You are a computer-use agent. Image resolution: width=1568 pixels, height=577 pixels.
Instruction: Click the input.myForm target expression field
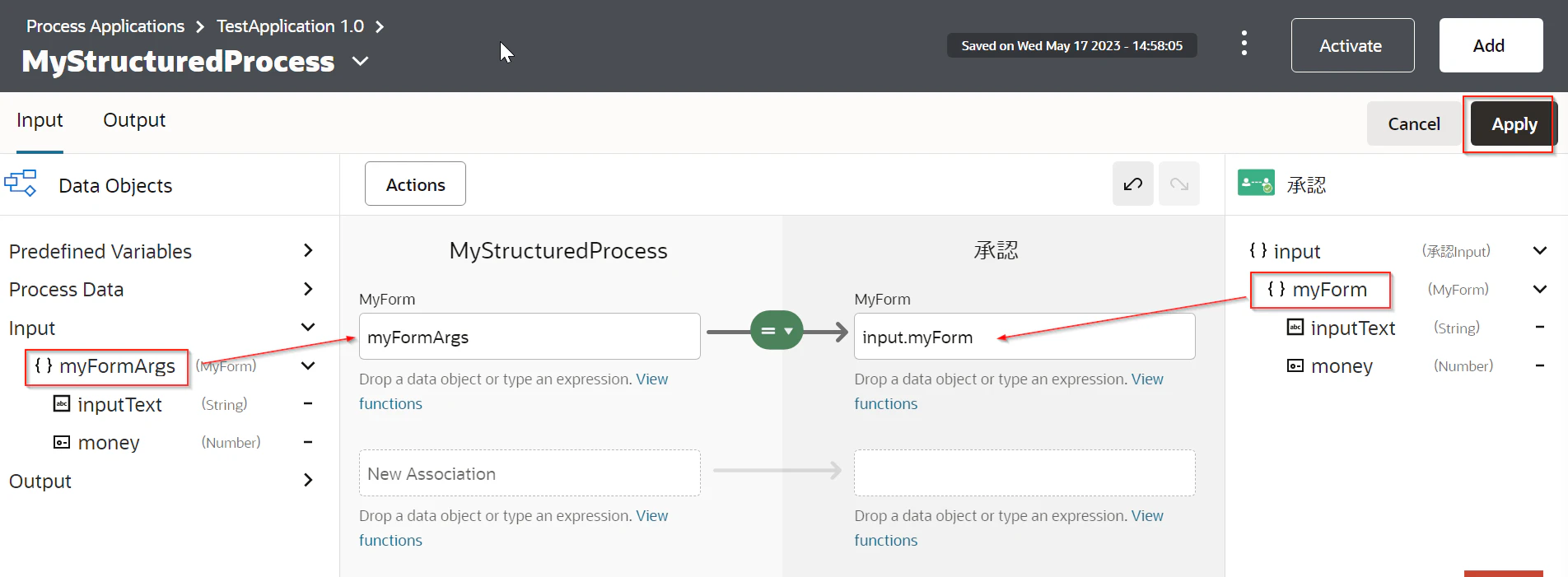click(1024, 337)
